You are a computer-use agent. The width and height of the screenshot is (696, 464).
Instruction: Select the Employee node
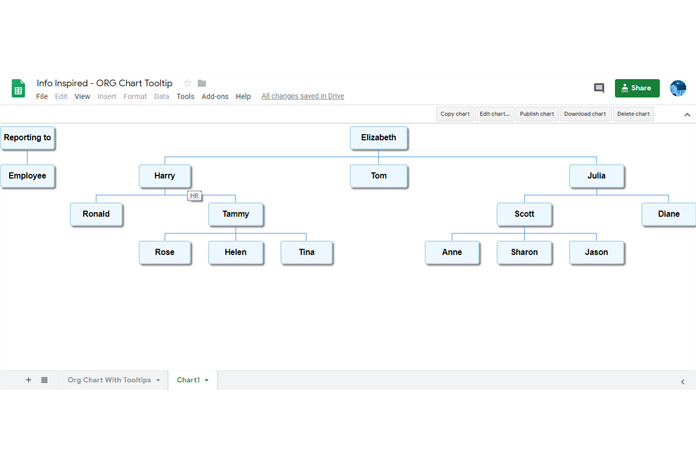tap(27, 176)
